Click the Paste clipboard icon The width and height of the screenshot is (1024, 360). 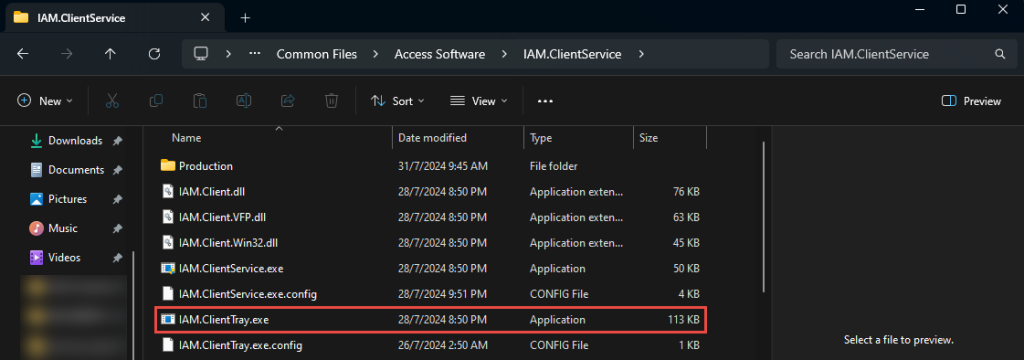(x=200, y=101)
